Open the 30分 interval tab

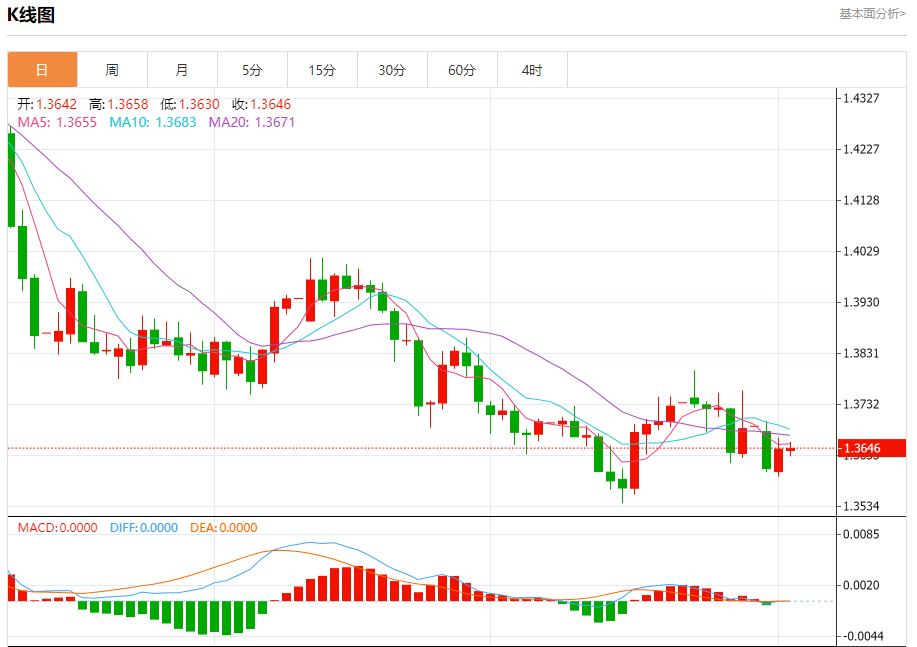coord(392,70)
